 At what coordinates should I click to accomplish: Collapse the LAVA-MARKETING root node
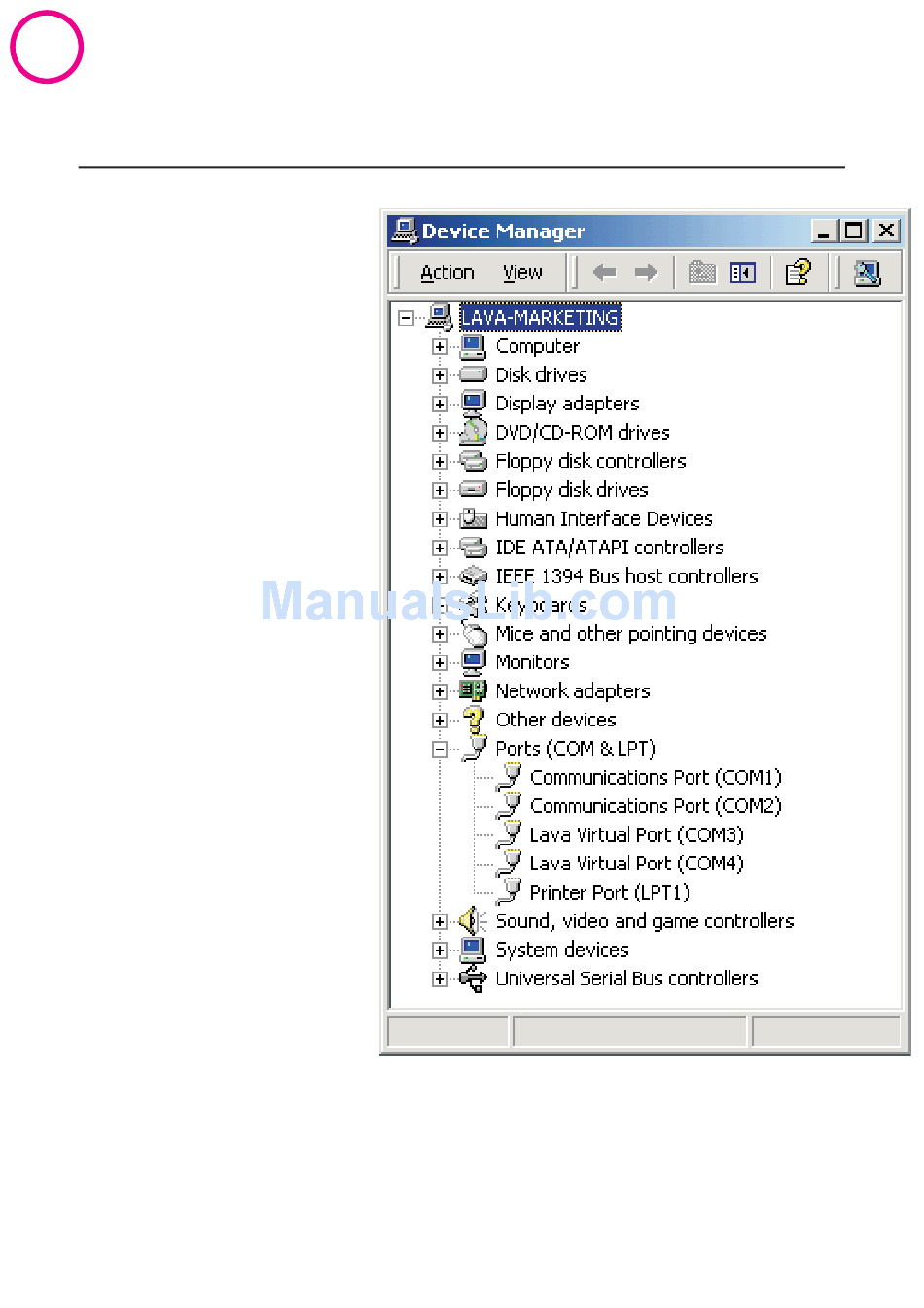coord(406,318)
